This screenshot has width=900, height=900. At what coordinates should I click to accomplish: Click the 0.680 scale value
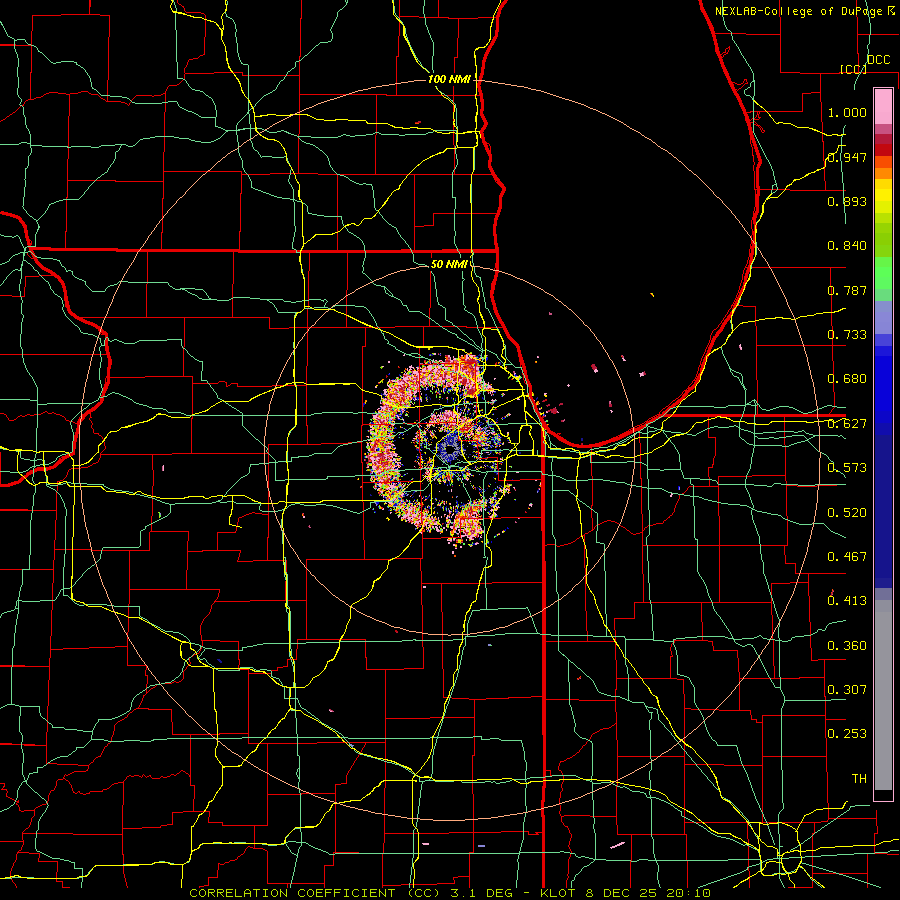(847, 379)
